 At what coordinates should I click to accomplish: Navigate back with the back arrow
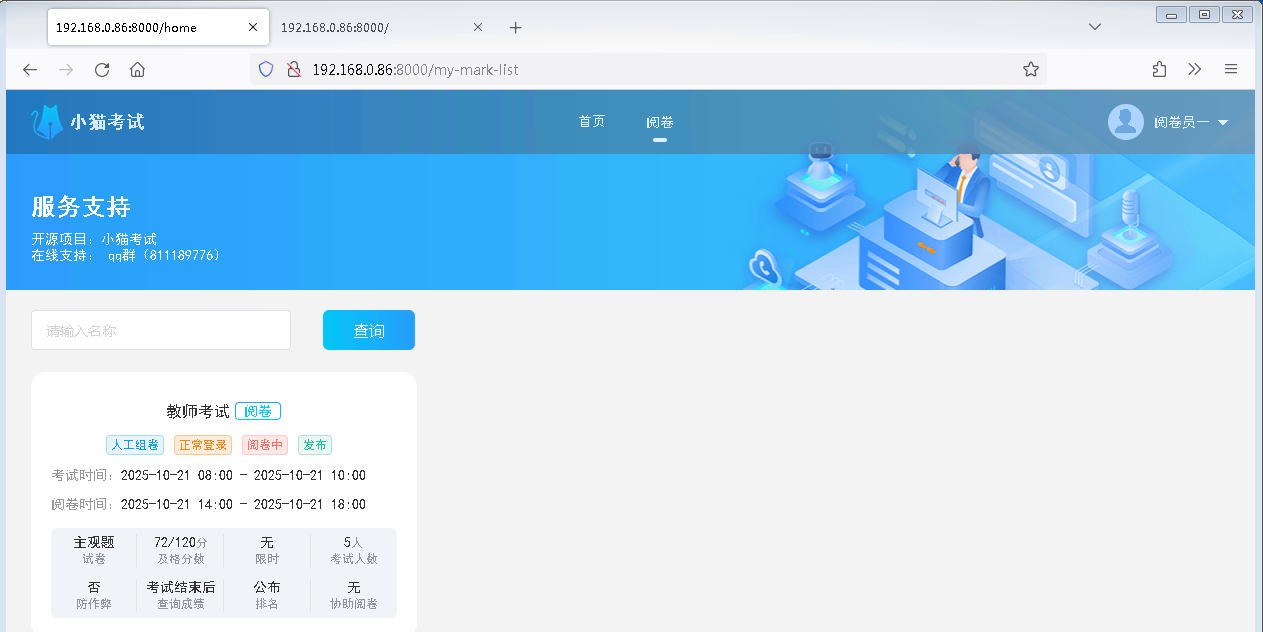point(30,69)
